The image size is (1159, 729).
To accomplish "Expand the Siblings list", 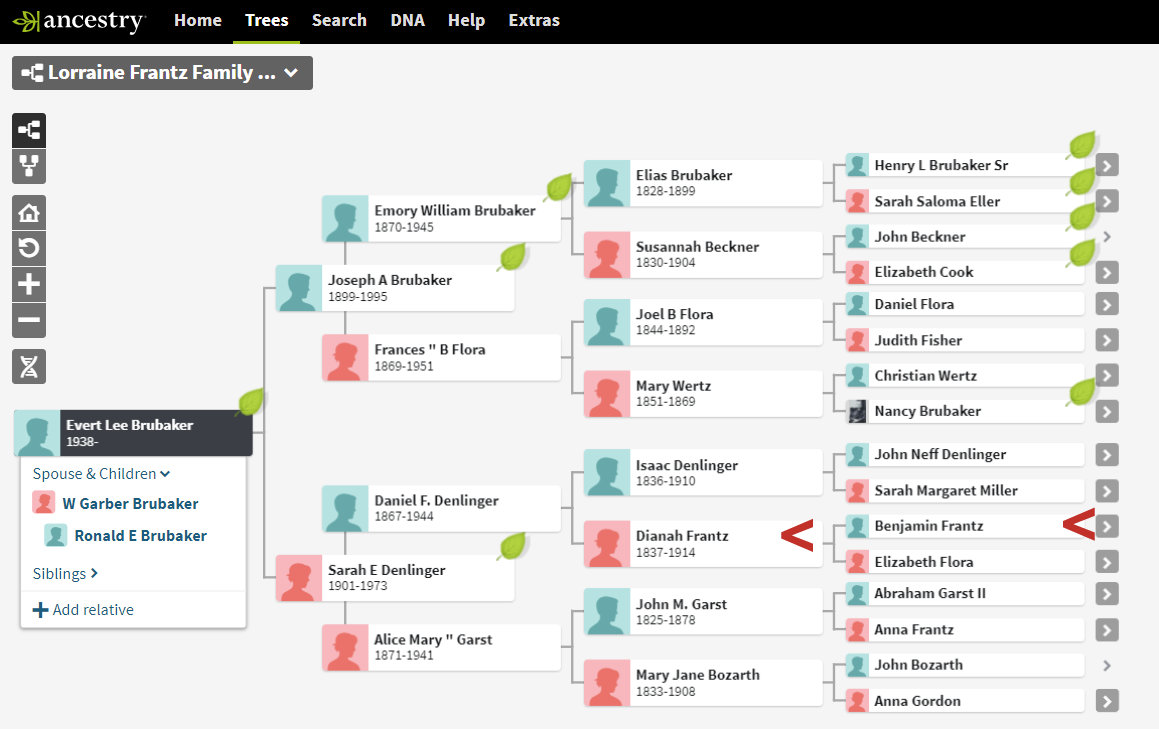I will (65, 574).
